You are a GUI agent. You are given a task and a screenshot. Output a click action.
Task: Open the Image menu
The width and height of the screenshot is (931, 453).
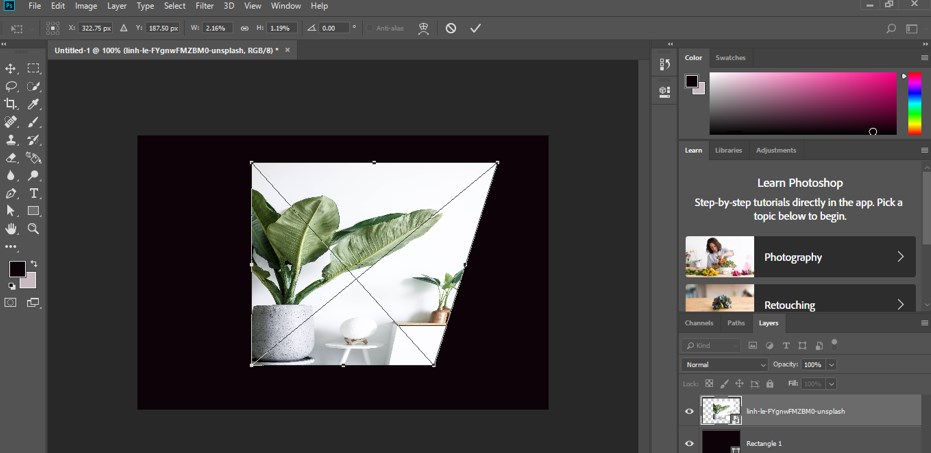(86, 6)
